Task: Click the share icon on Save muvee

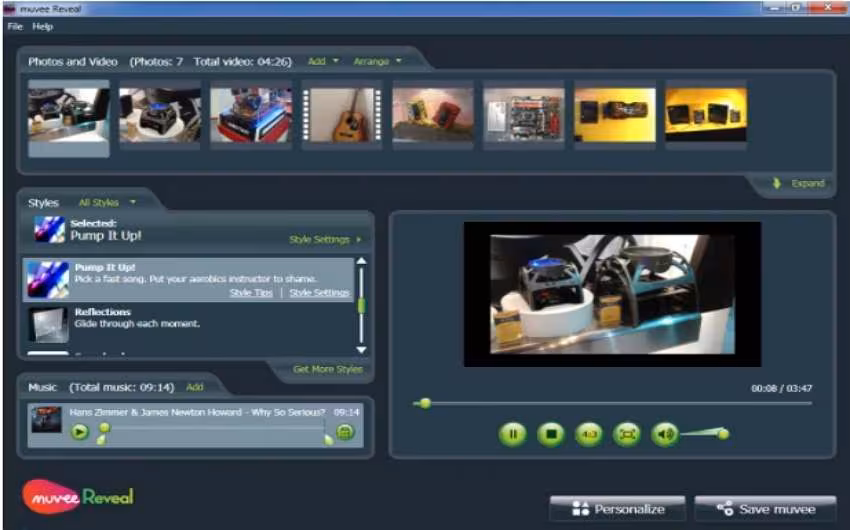Action: click(x=725, y=509)
